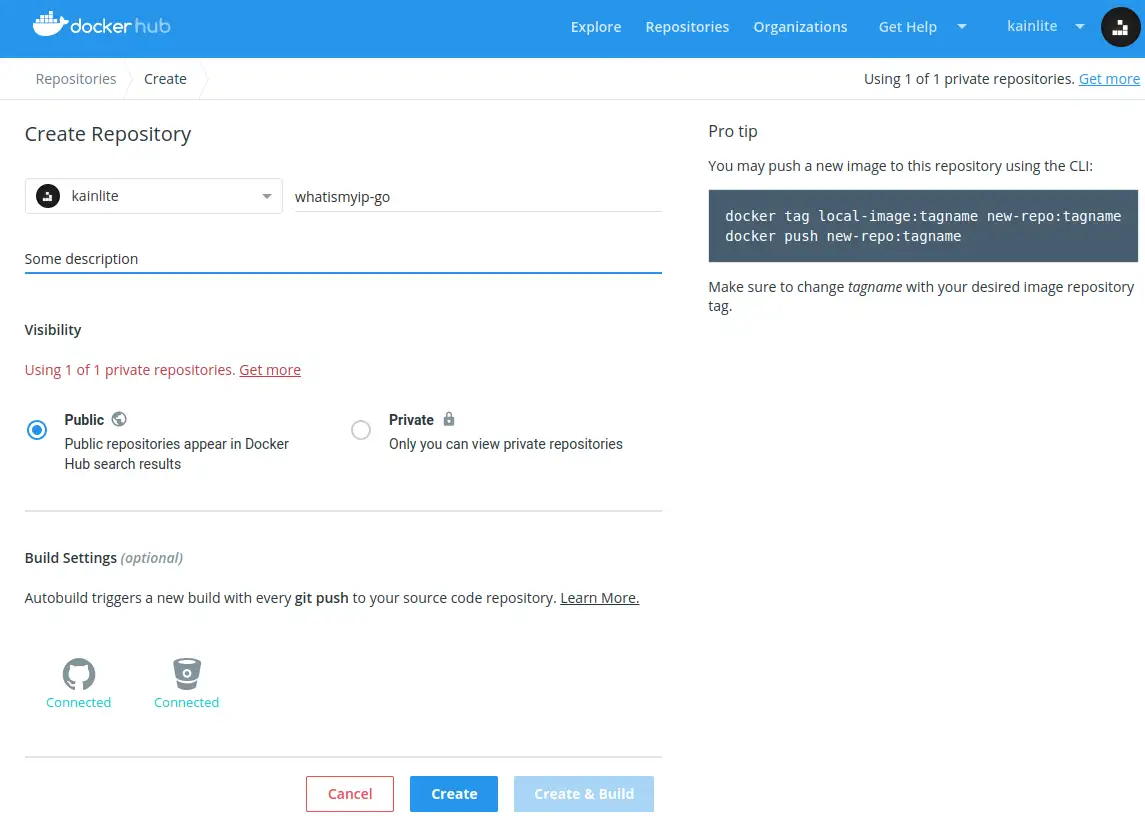Open Organizations in the top navigation
This screenshot has width=1145, height=825.
point(800,27)
